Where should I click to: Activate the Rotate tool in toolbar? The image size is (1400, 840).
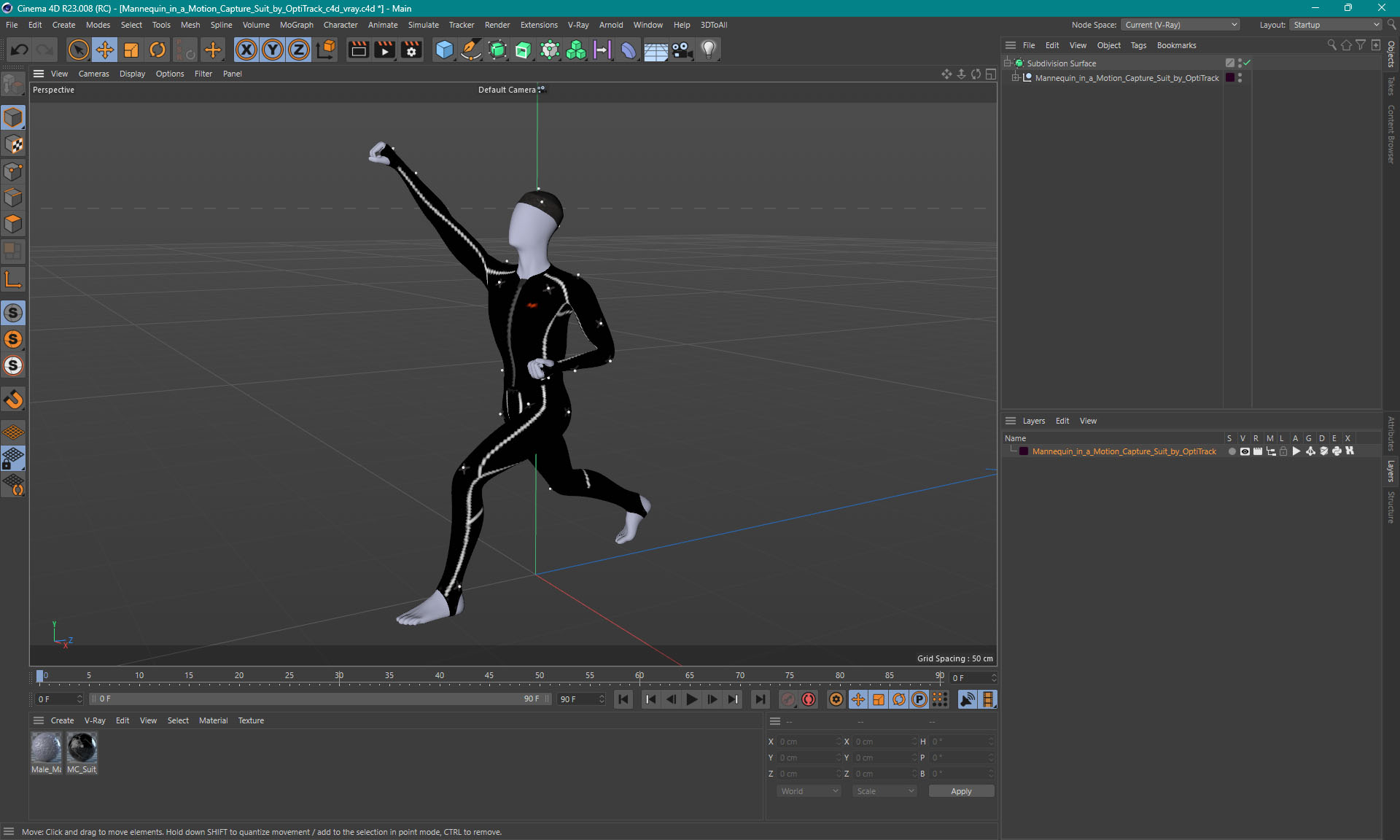[157, 50]
